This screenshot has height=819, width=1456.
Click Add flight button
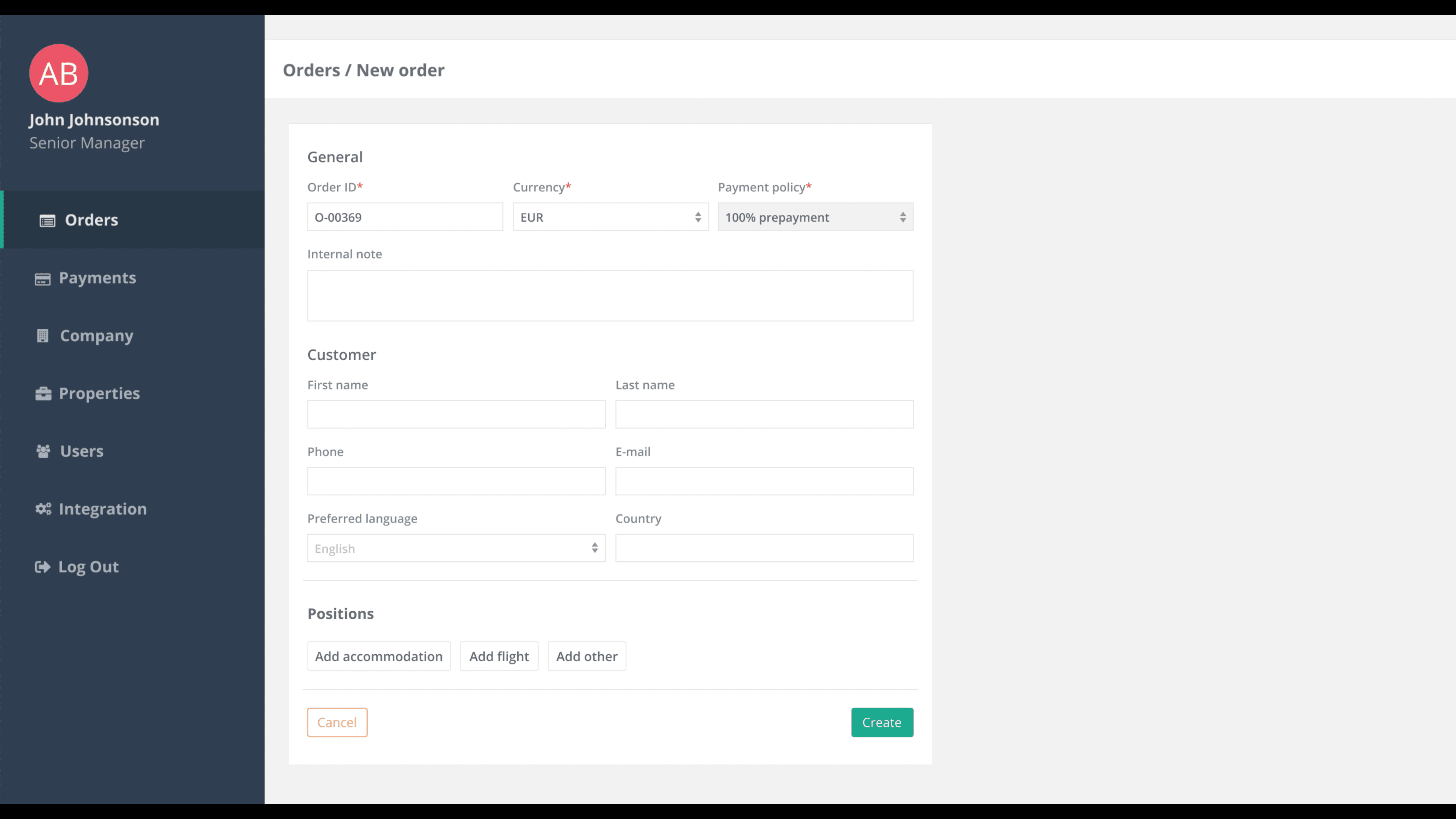point(499,656)
